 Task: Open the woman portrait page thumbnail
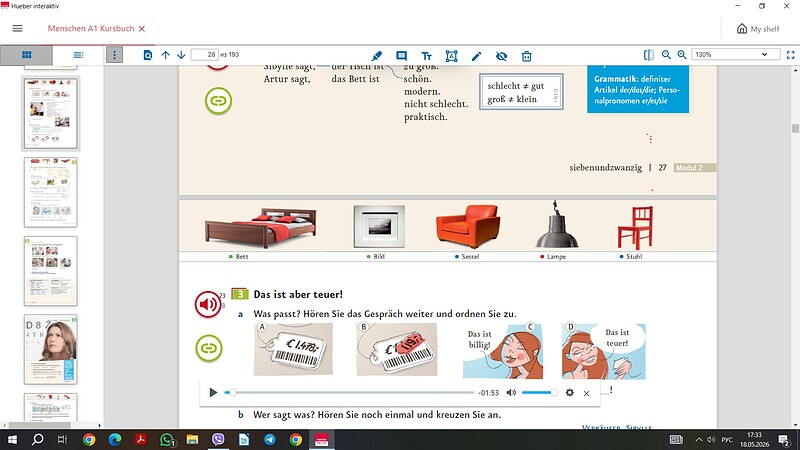click(51, 349)
